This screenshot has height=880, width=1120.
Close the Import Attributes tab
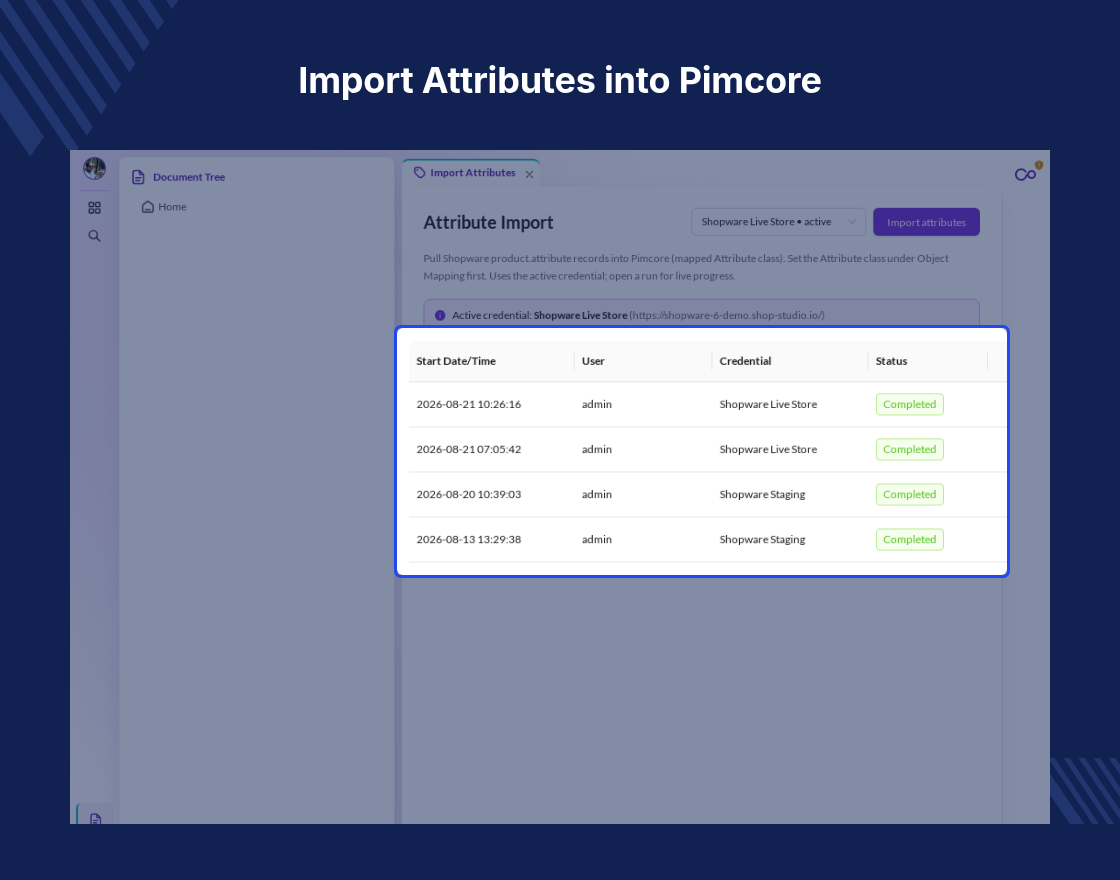click(x=529, y=174)
